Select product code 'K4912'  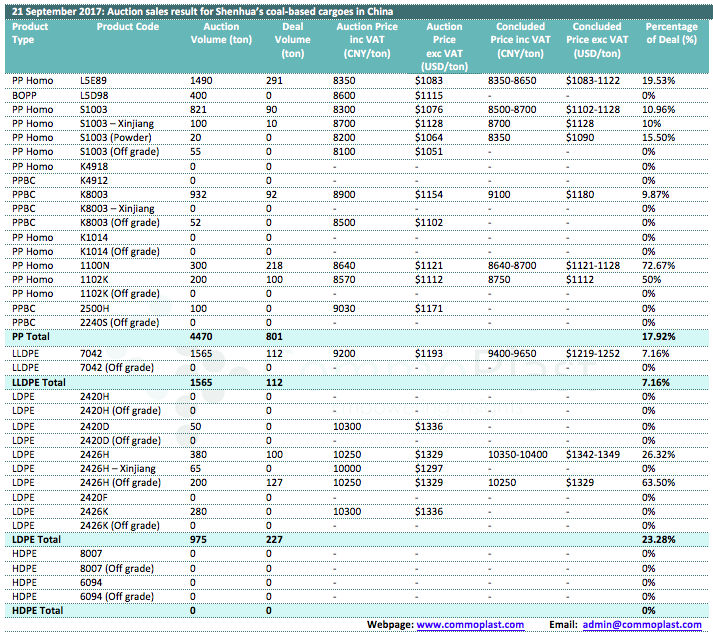94,181
